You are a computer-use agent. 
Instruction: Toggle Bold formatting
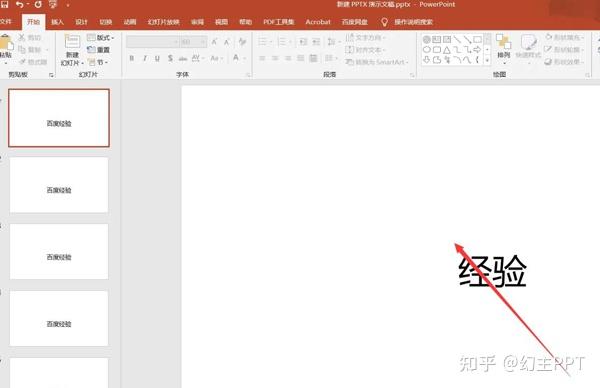[x=132, y=58]
